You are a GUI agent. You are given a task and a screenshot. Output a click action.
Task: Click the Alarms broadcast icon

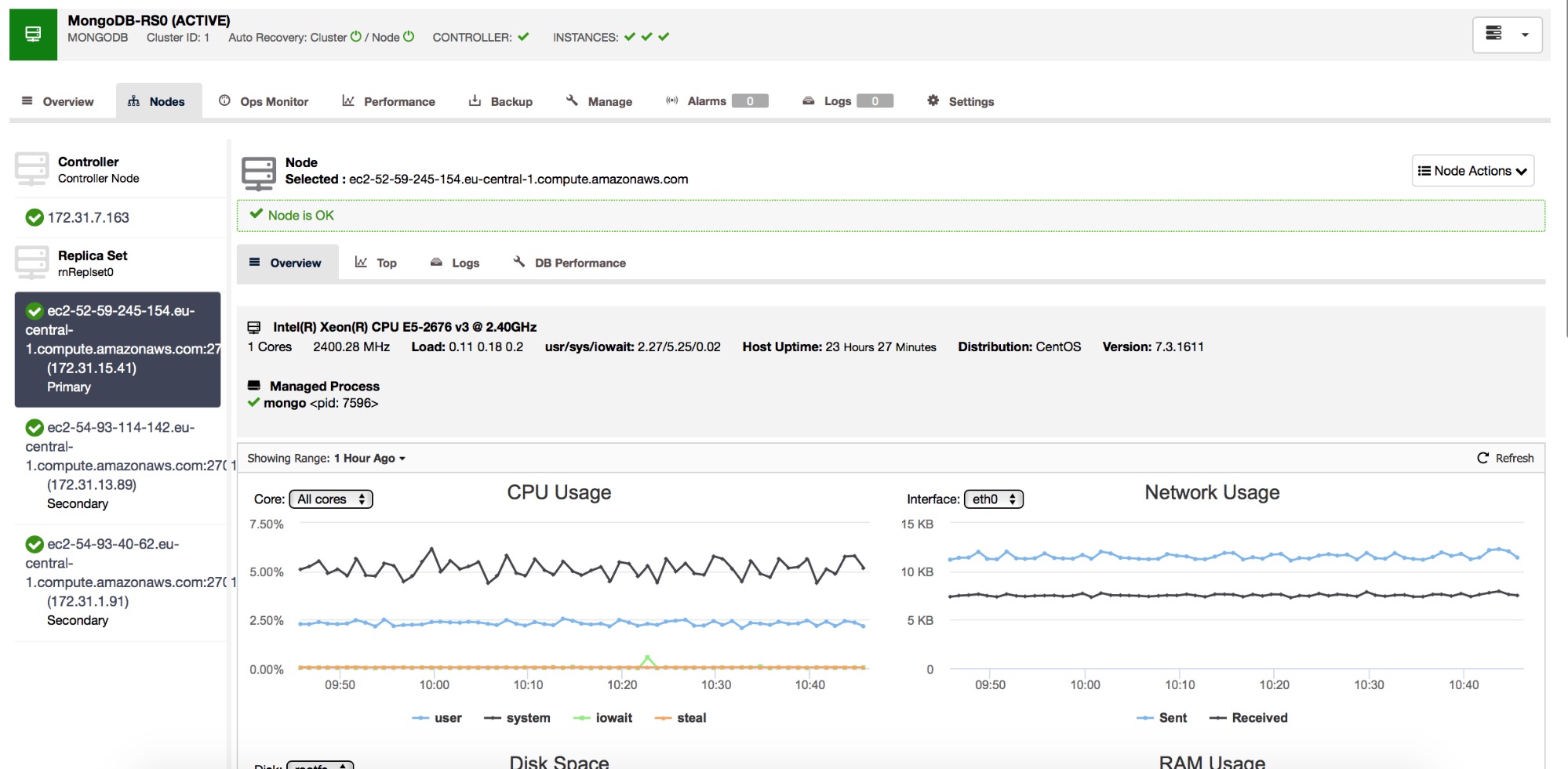coord(672,100)
